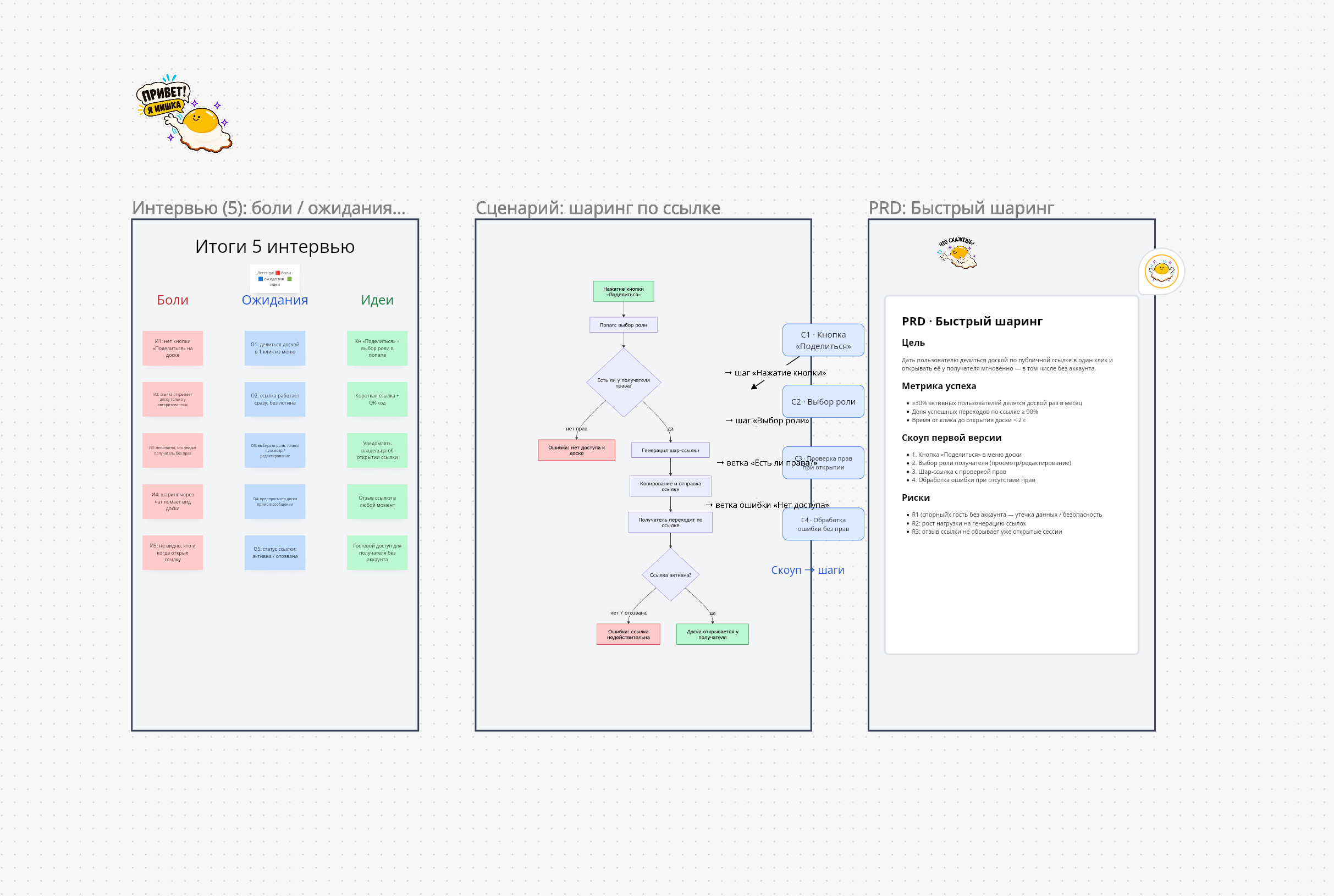Select pink sticky «И1: нет кнопки Поделиться»

(x=173, y=348)
